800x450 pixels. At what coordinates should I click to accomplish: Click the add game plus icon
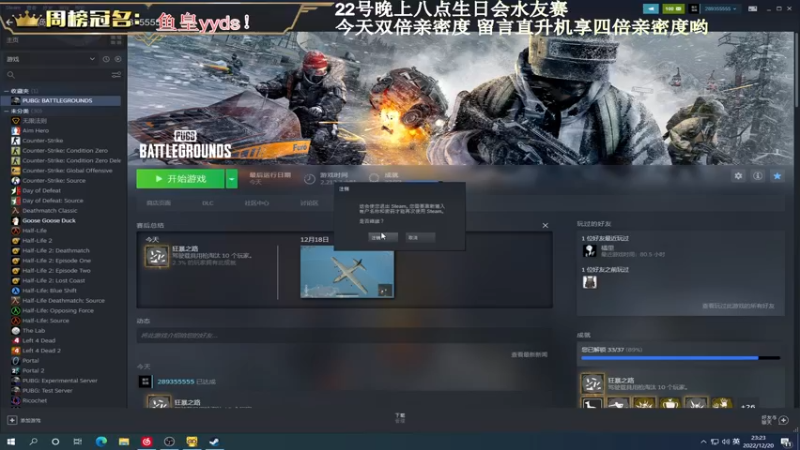coord(12,420)
